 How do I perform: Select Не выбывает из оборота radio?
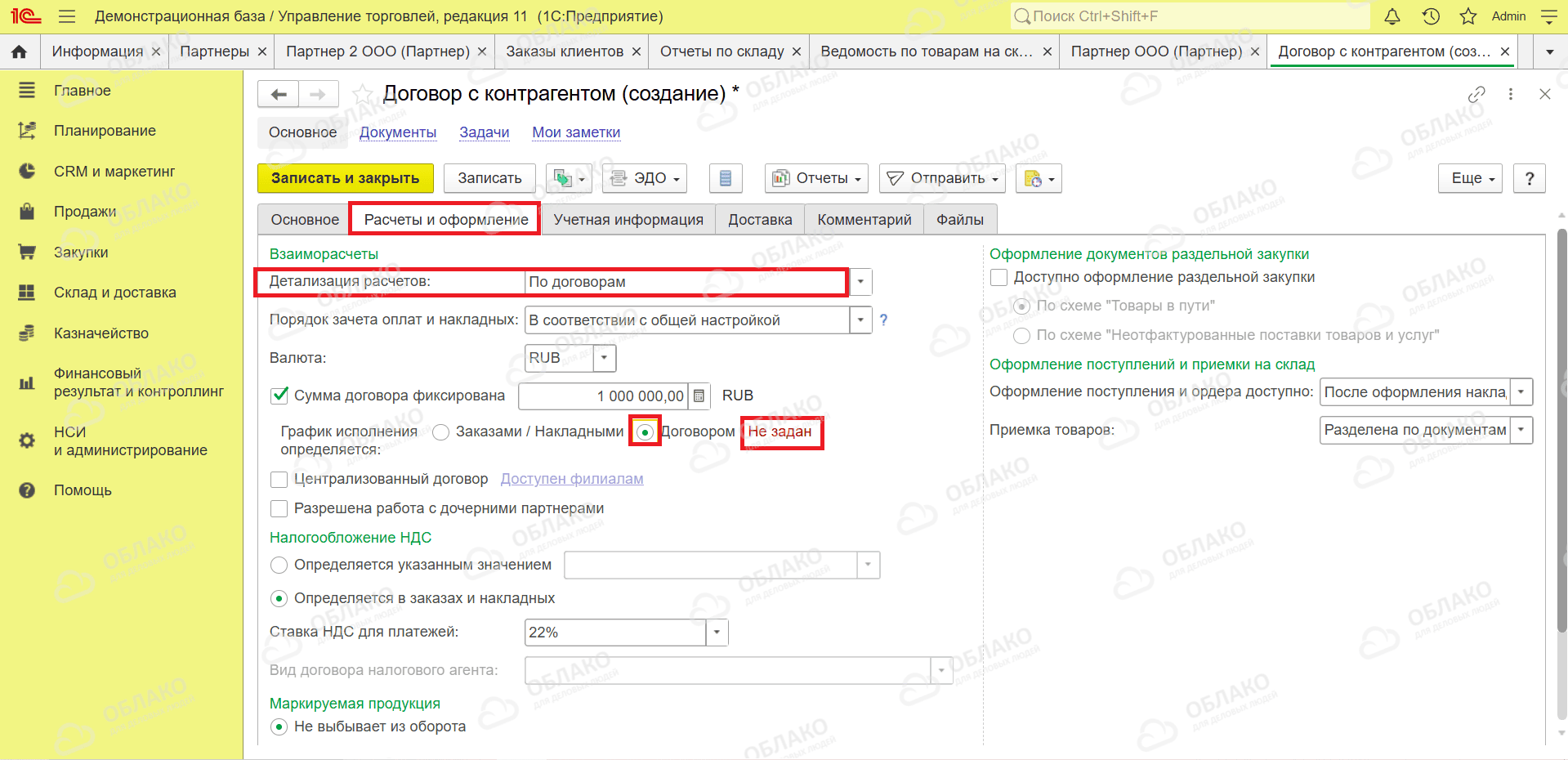pyautogui.click(x=279, y=726)
